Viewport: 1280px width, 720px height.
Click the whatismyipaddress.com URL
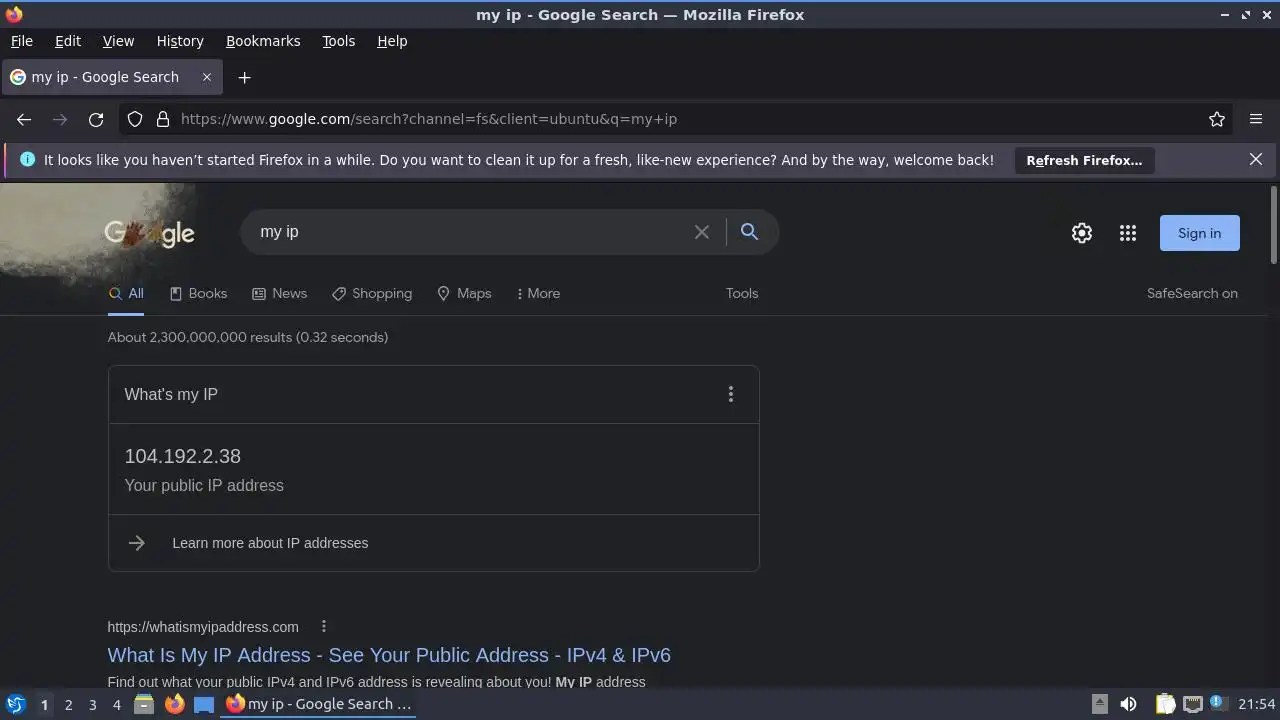pyautogui.click(x=203, y=627)
